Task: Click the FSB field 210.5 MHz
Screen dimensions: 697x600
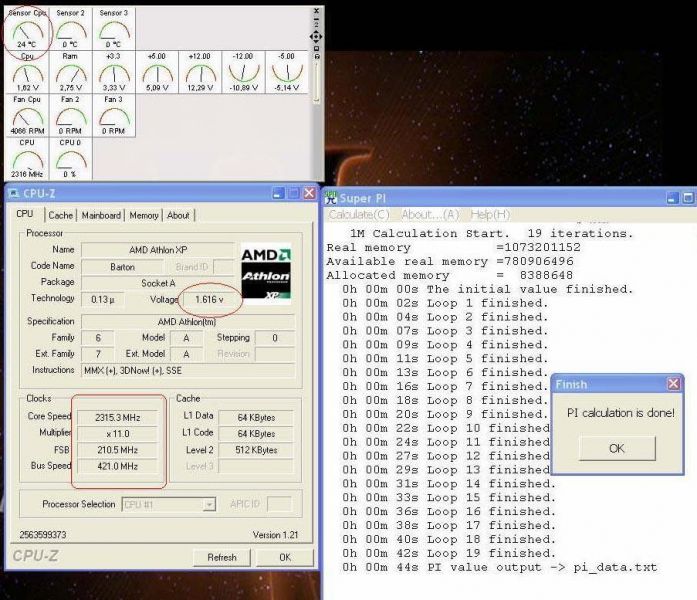Action: [x=117, y=450]
